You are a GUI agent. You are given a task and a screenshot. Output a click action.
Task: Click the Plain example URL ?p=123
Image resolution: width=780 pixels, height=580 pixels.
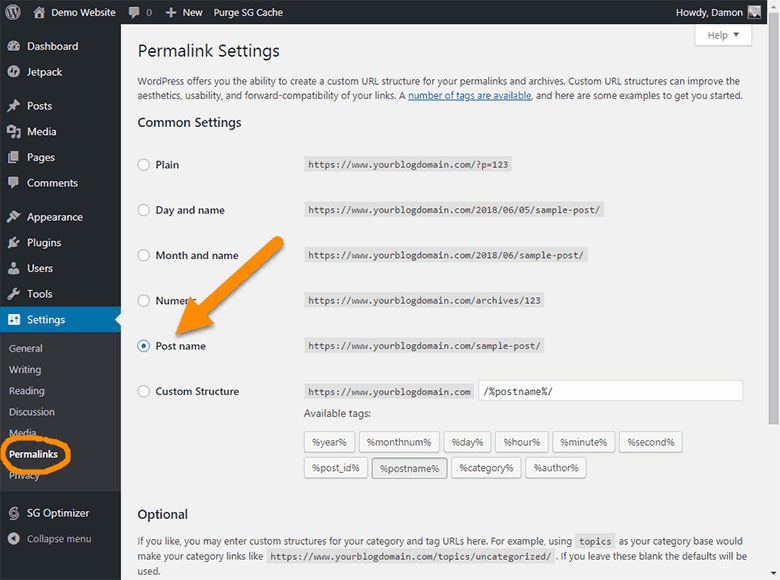point(408,165)
